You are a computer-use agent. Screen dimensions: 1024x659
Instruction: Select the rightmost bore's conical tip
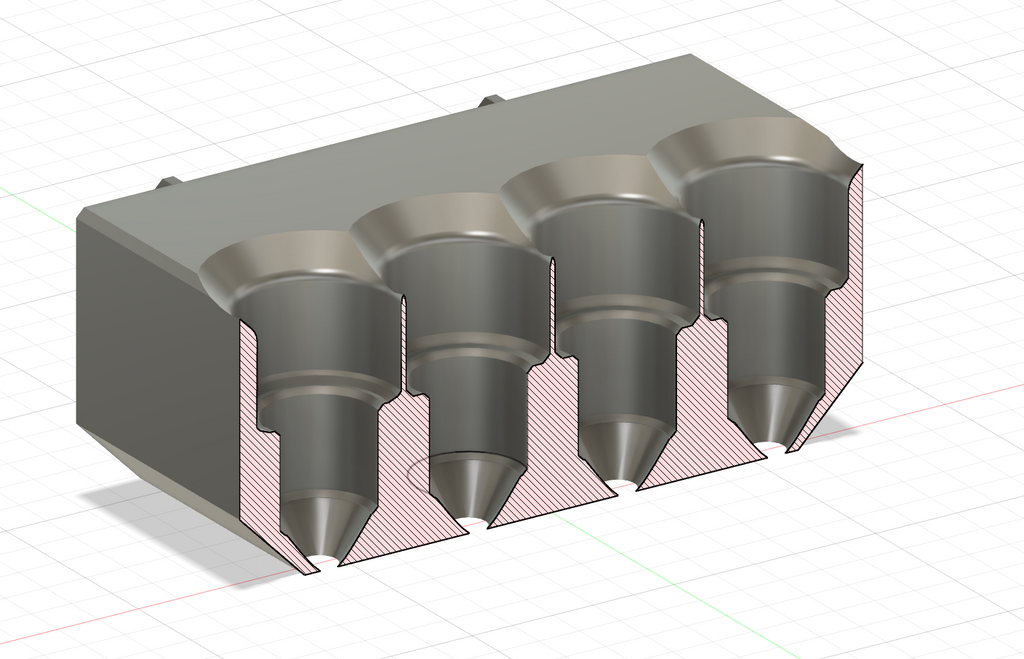pyautogui.click(x=773, y=415)
